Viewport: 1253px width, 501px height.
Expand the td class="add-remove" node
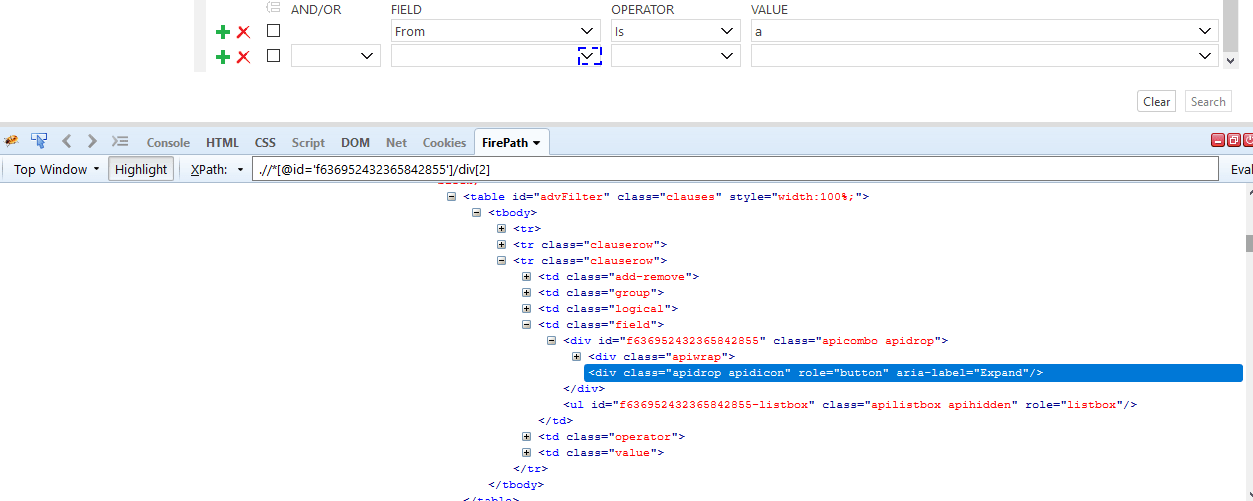pos(527,276)
